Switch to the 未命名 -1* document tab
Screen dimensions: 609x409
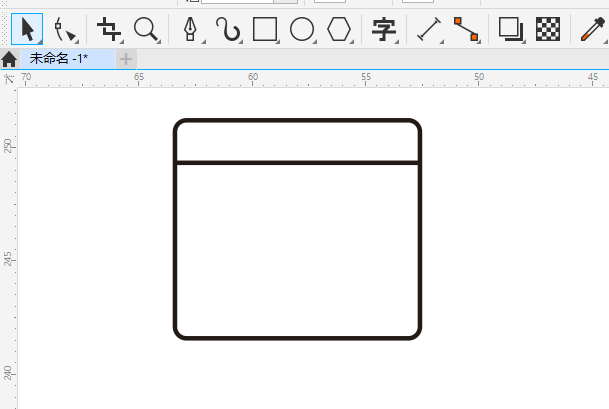pyautogui.click(x=68, y=59)
